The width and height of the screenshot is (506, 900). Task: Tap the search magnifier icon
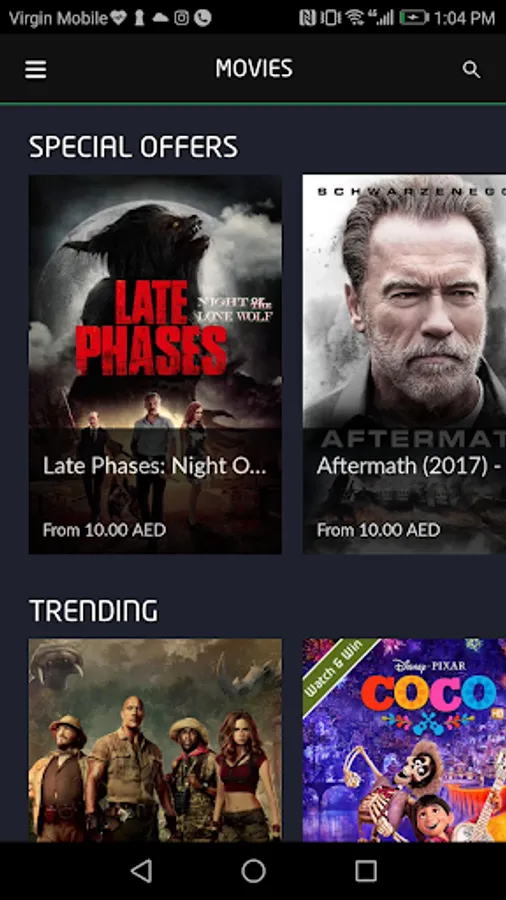click(471, 70)
